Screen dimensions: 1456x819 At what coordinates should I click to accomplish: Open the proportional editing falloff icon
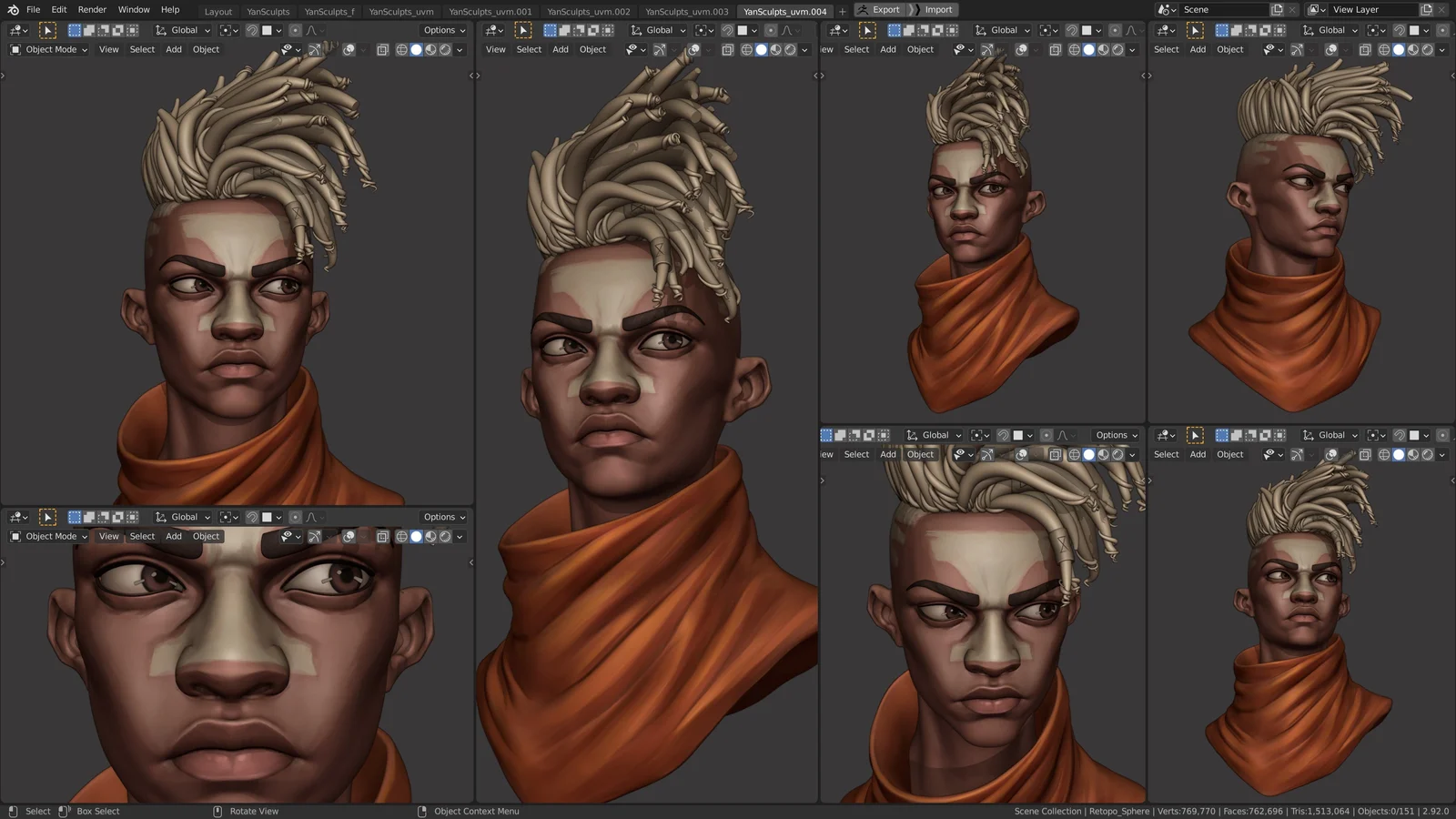point(310,30)
